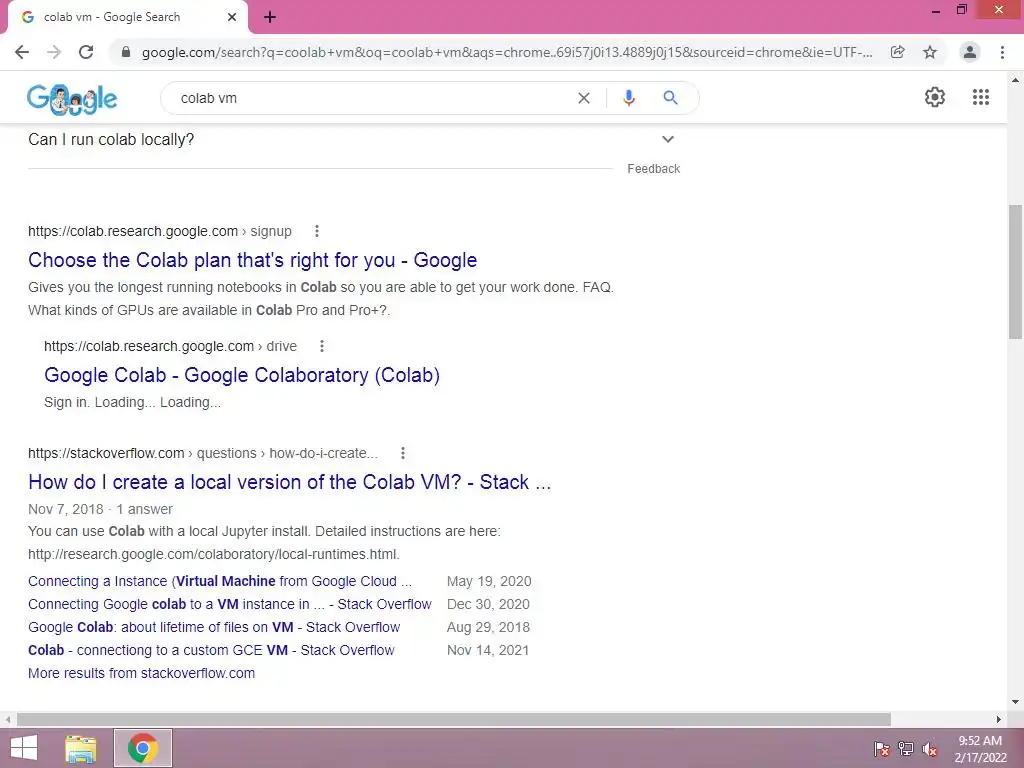Open 'Google Colab: about lifetime of files on VM'
1024x768 pixels.
click(x=214, y=627)
